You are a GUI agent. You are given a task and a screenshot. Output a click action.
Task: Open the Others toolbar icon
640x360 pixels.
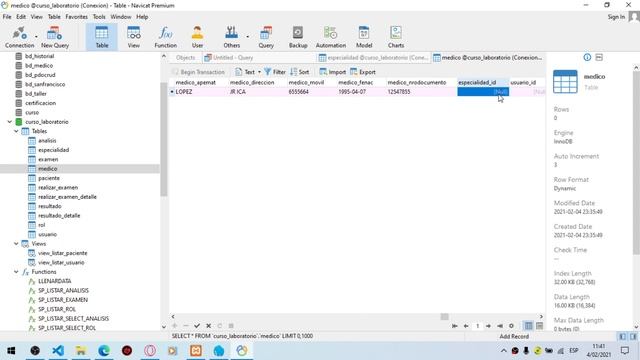click(x=231, y=37)
